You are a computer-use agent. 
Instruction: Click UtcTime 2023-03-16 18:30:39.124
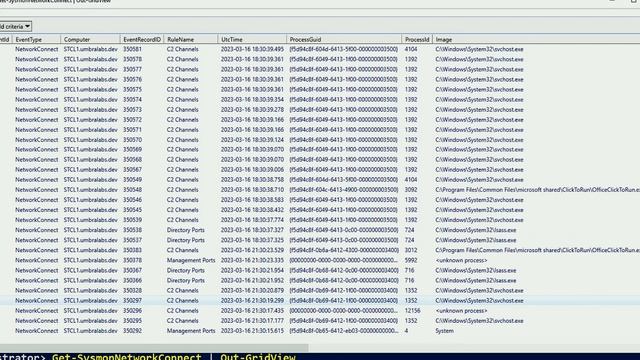click(252, 140)
